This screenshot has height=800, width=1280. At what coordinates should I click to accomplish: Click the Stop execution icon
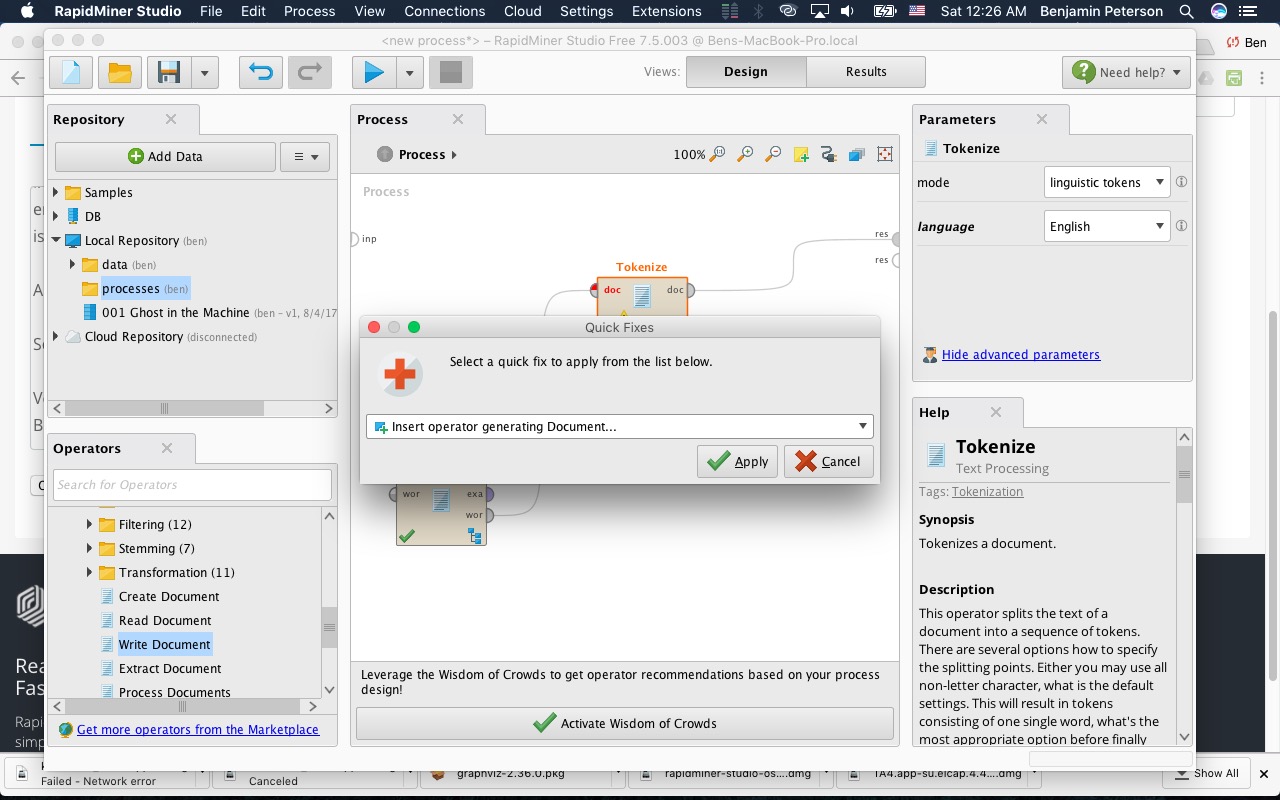[450, 72]
